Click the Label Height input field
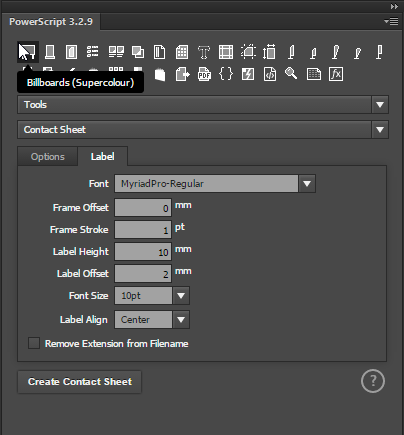 click(143, 252)
